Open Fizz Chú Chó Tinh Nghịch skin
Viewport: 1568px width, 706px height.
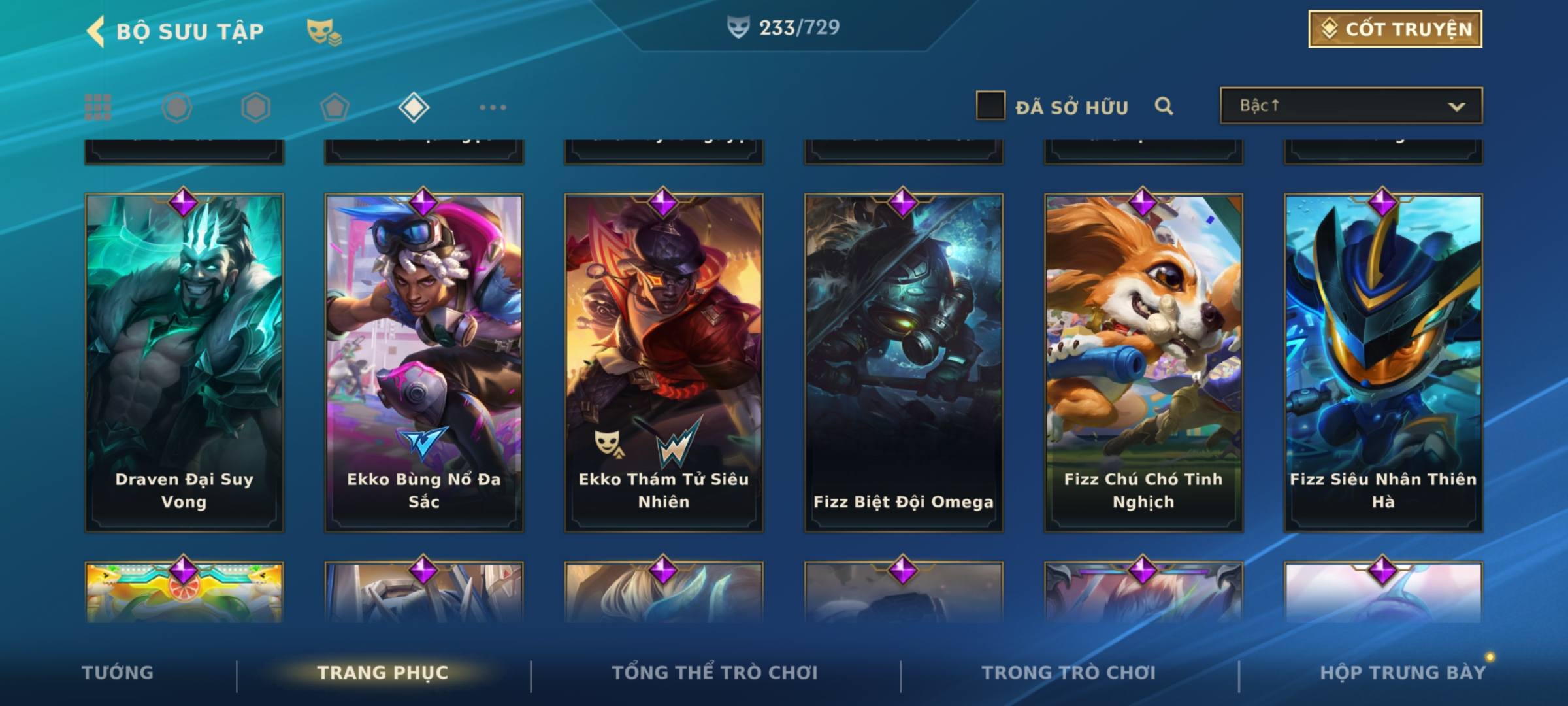[x=1143, y=363]
